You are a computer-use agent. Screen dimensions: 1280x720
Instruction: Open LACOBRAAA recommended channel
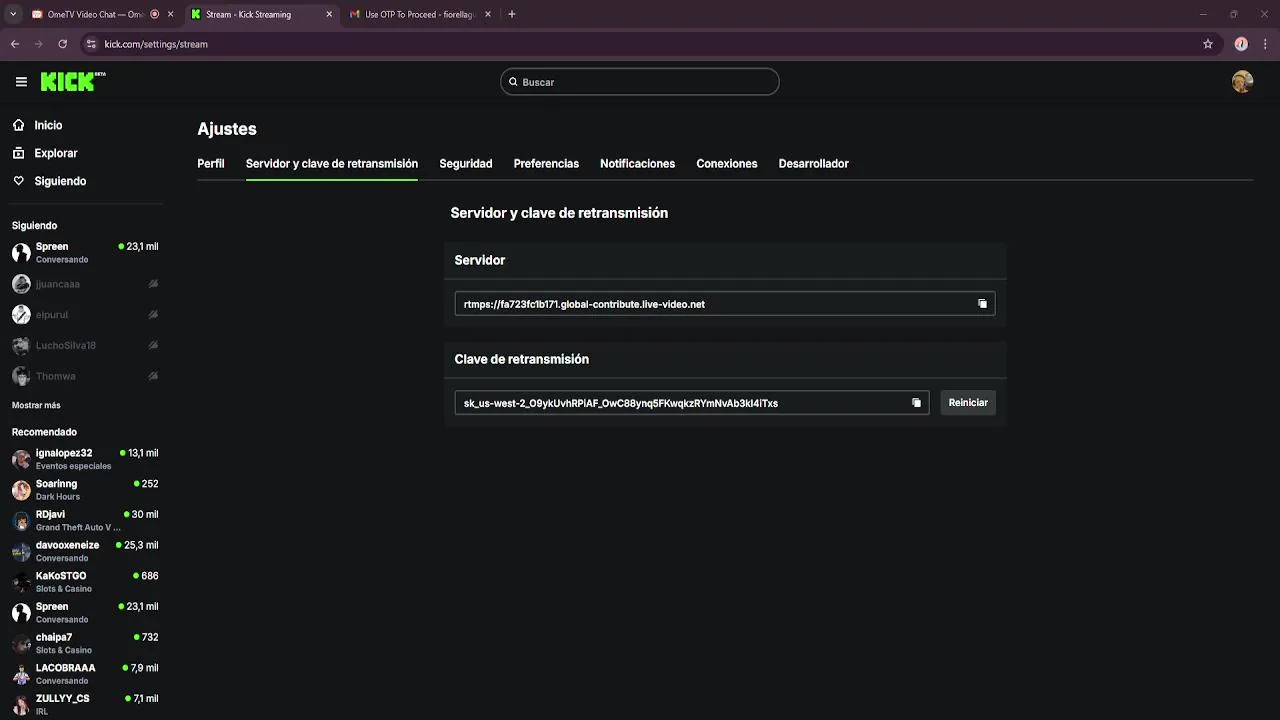[84, 674]
